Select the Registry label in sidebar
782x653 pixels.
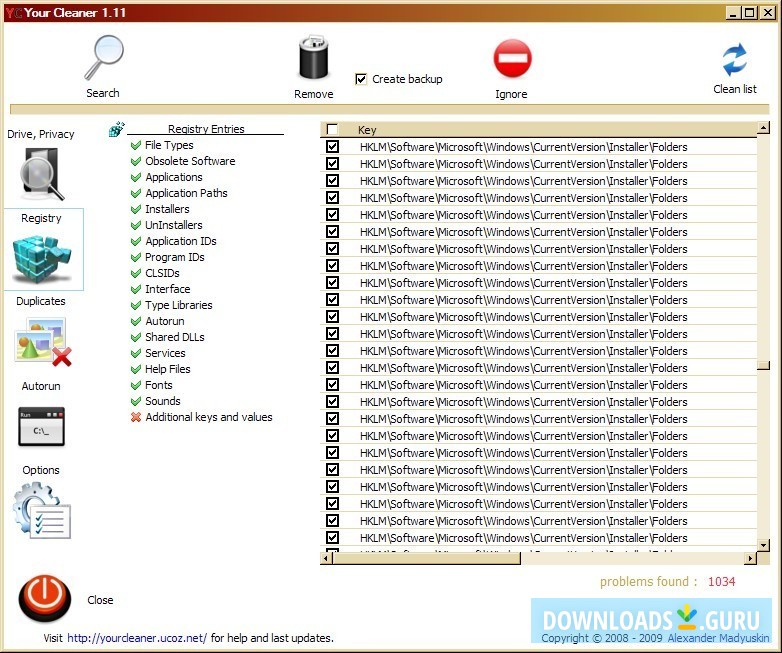[41, 218]
